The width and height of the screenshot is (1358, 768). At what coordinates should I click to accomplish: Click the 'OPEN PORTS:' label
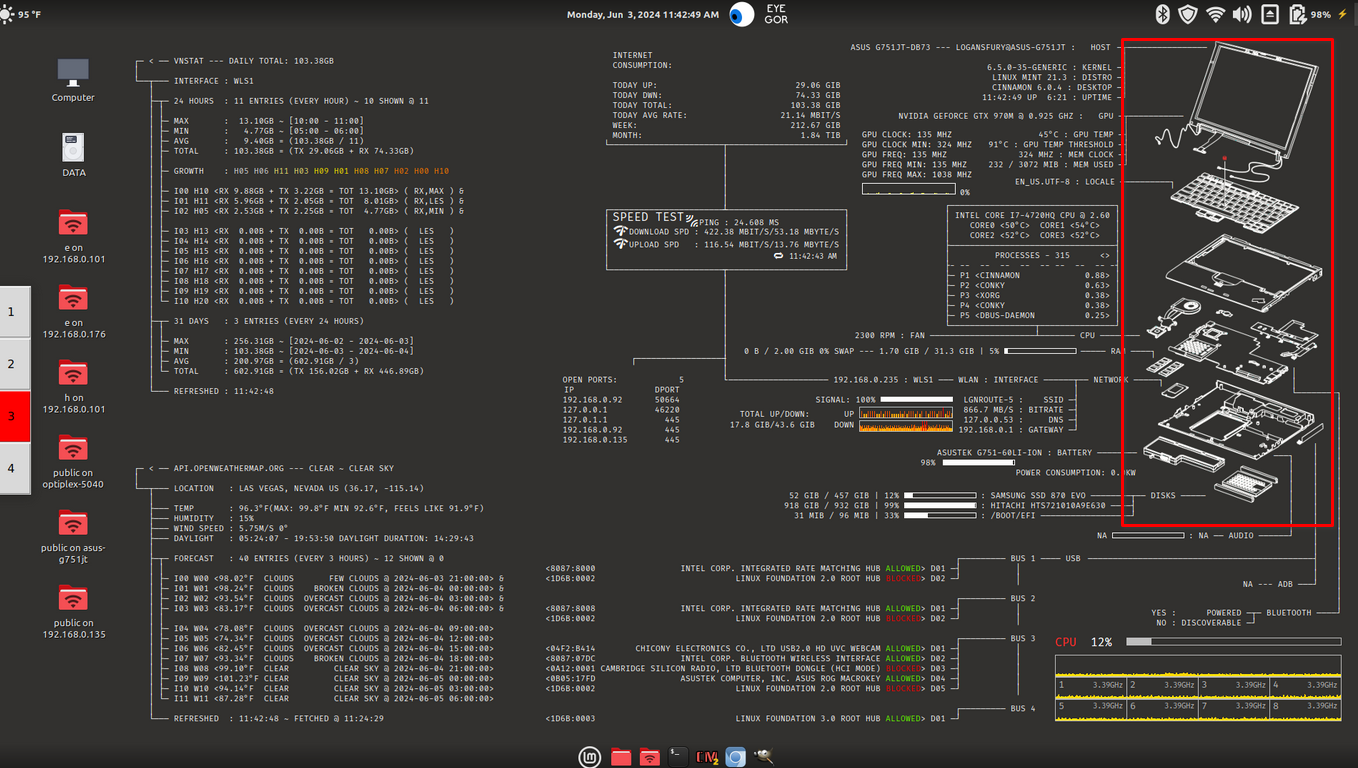pyautogui.click(x=589, y=380)
